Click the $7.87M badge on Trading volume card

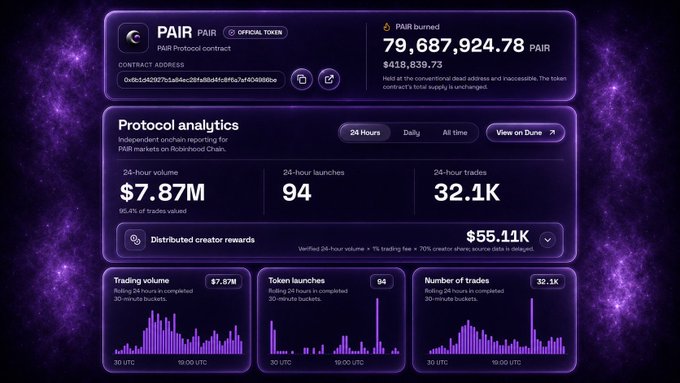coord(223,282)
